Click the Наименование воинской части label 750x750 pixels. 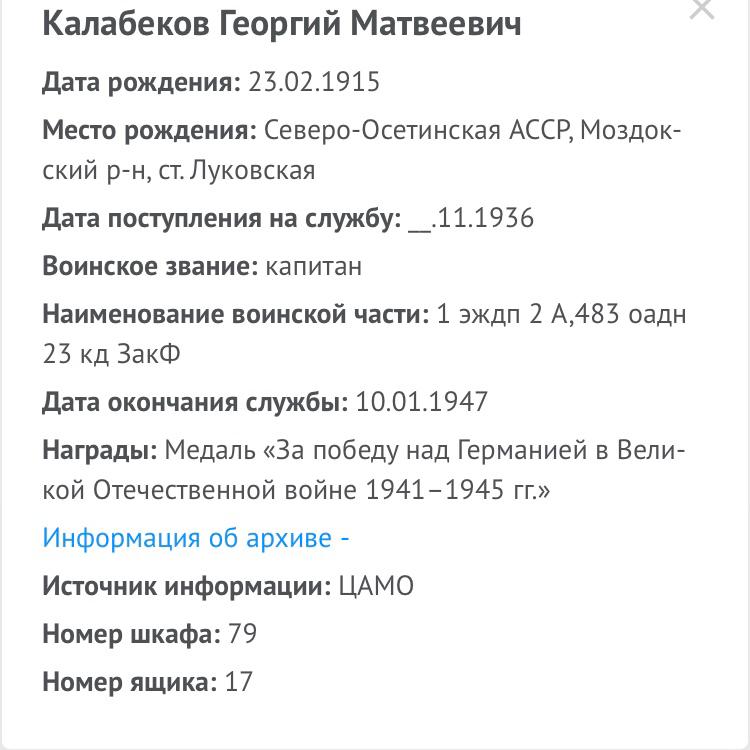(234, 314)
